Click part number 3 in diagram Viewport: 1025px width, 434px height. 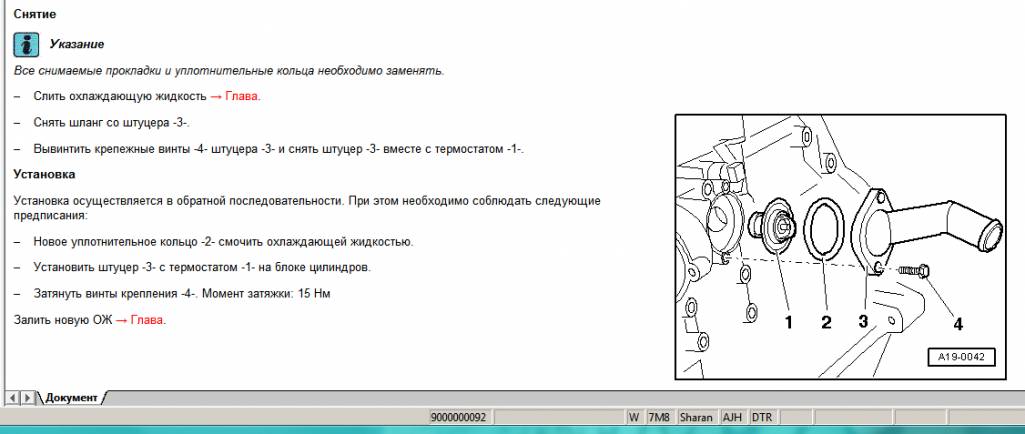tap(863, 322)
